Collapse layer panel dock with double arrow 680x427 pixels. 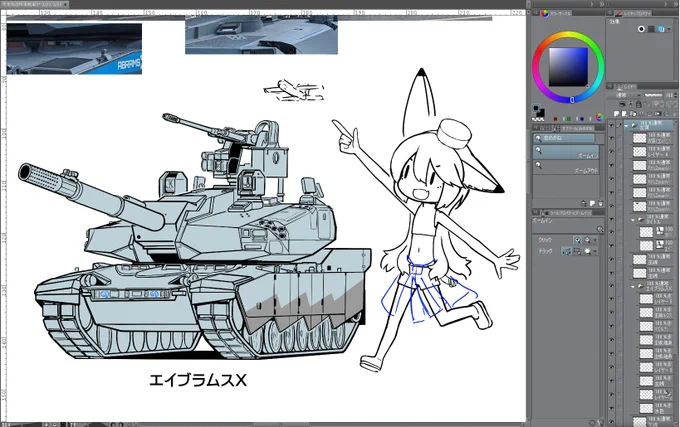[x=677, y=3]
